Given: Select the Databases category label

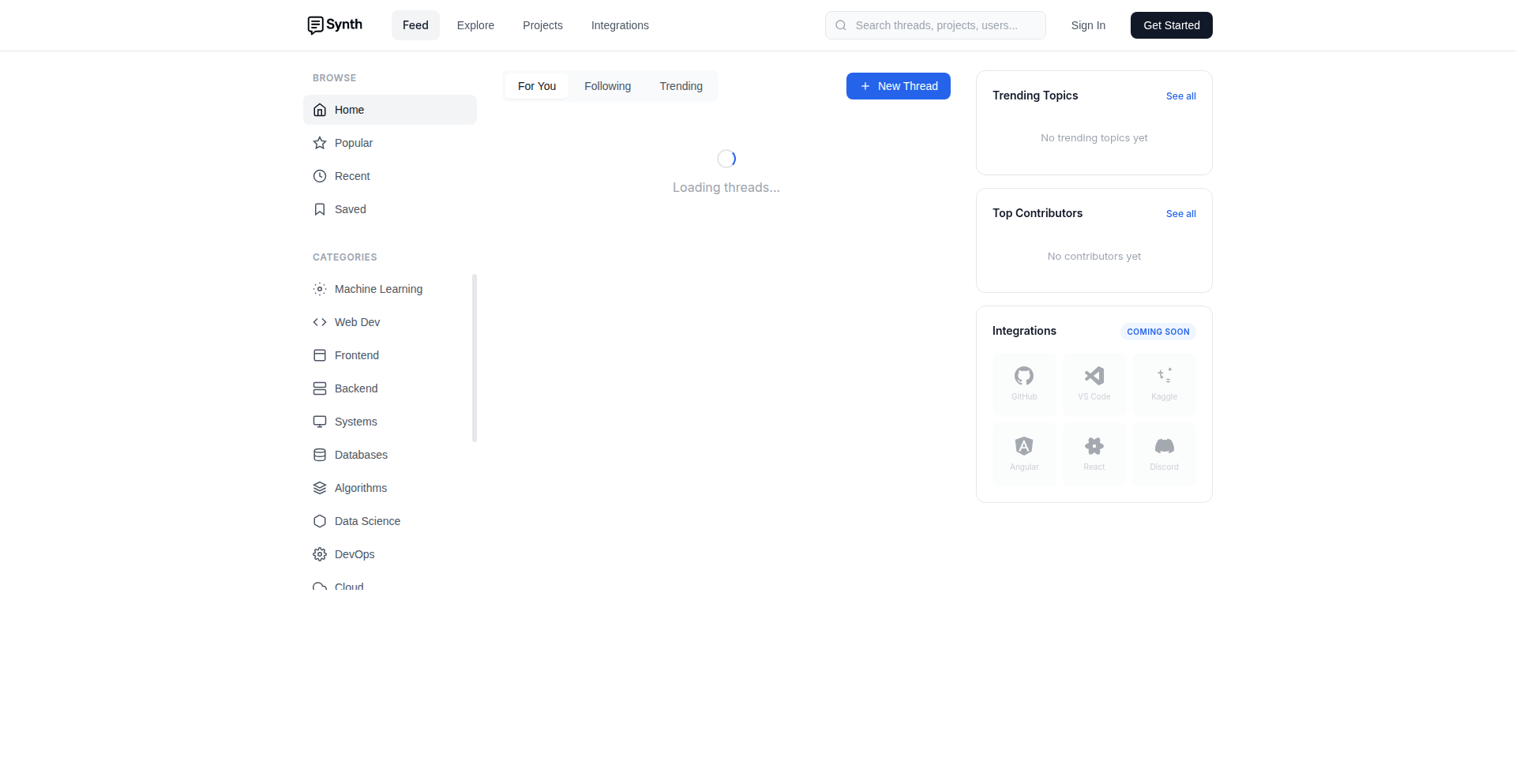Looking at the screenshot, I should 361,455.
